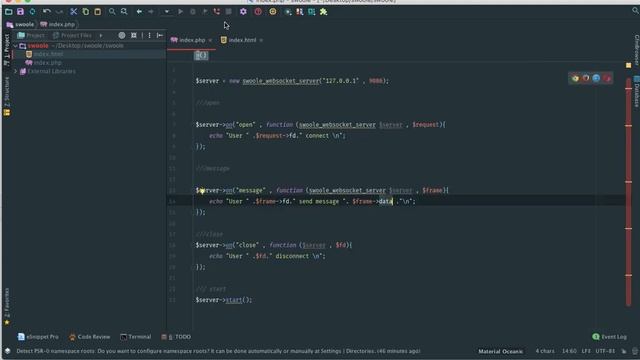Image resolution: width=640 pixels, height=360 pixels.
Task: Click the Find magnifier toolbar icon
Action: (112, 12)
